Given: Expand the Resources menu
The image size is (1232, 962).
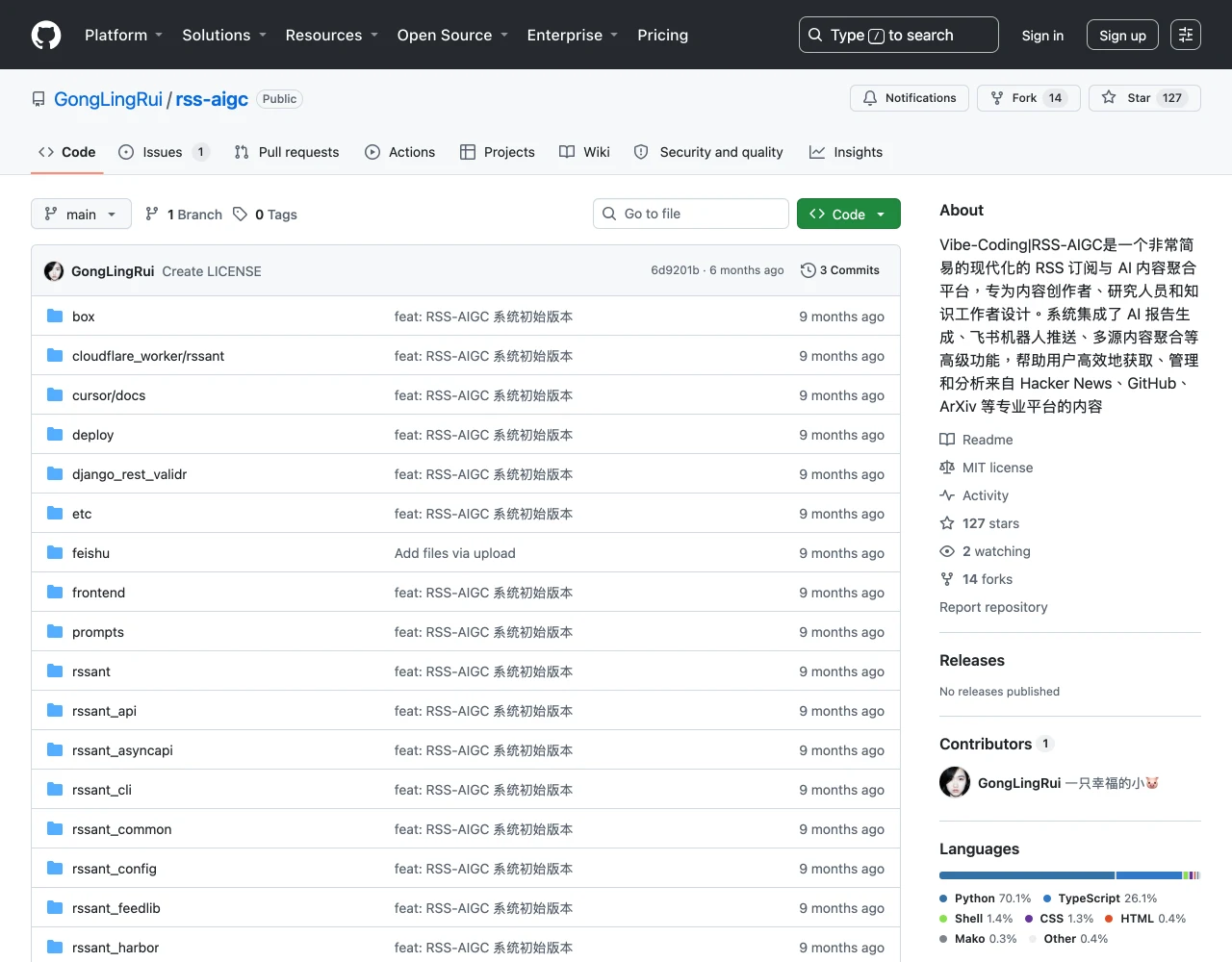Looking at the screenshot, I should pos(331,35).
